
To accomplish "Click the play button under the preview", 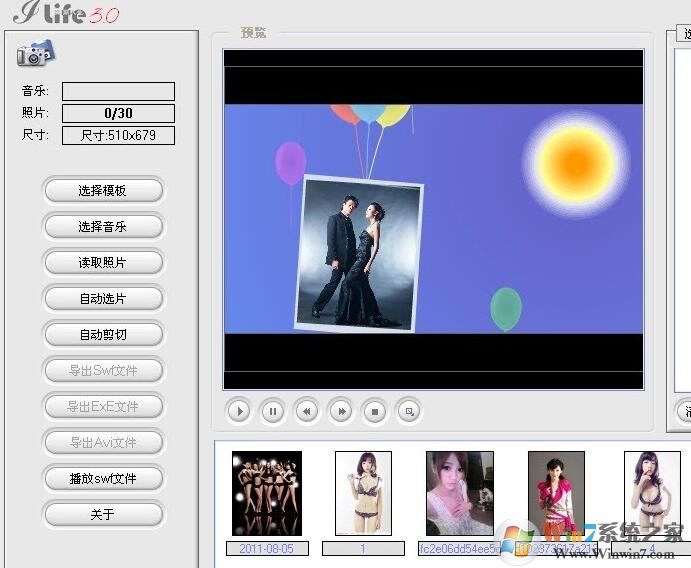I will (x=239, y=410).
